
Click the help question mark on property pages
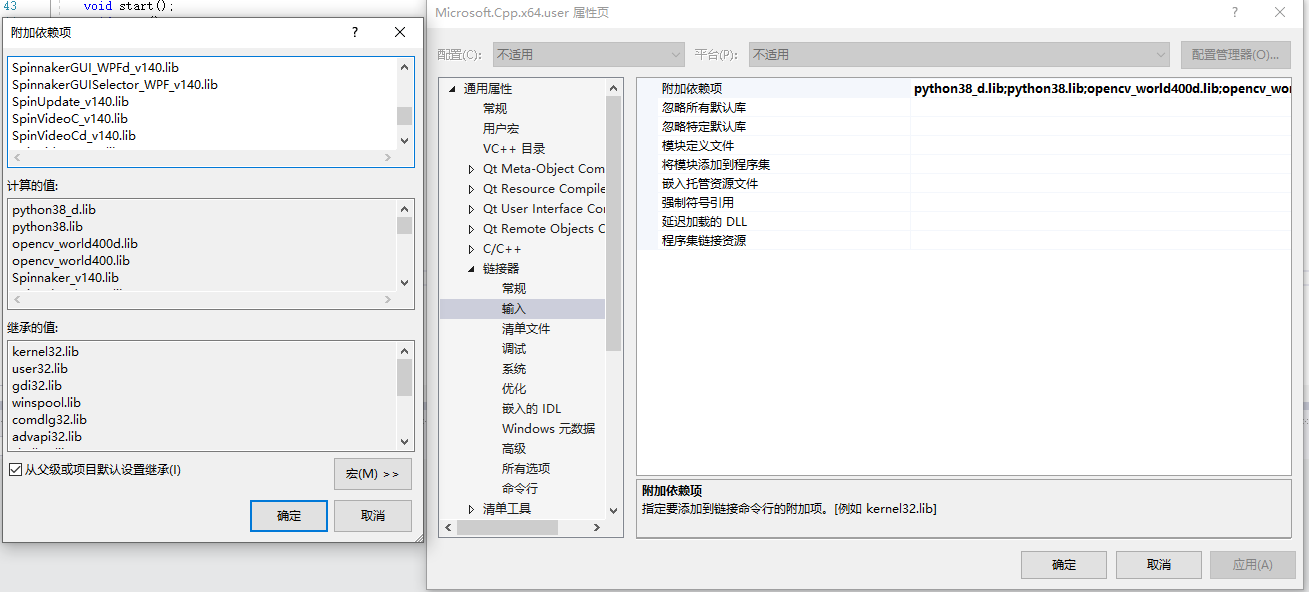(x=1235, y=12)
